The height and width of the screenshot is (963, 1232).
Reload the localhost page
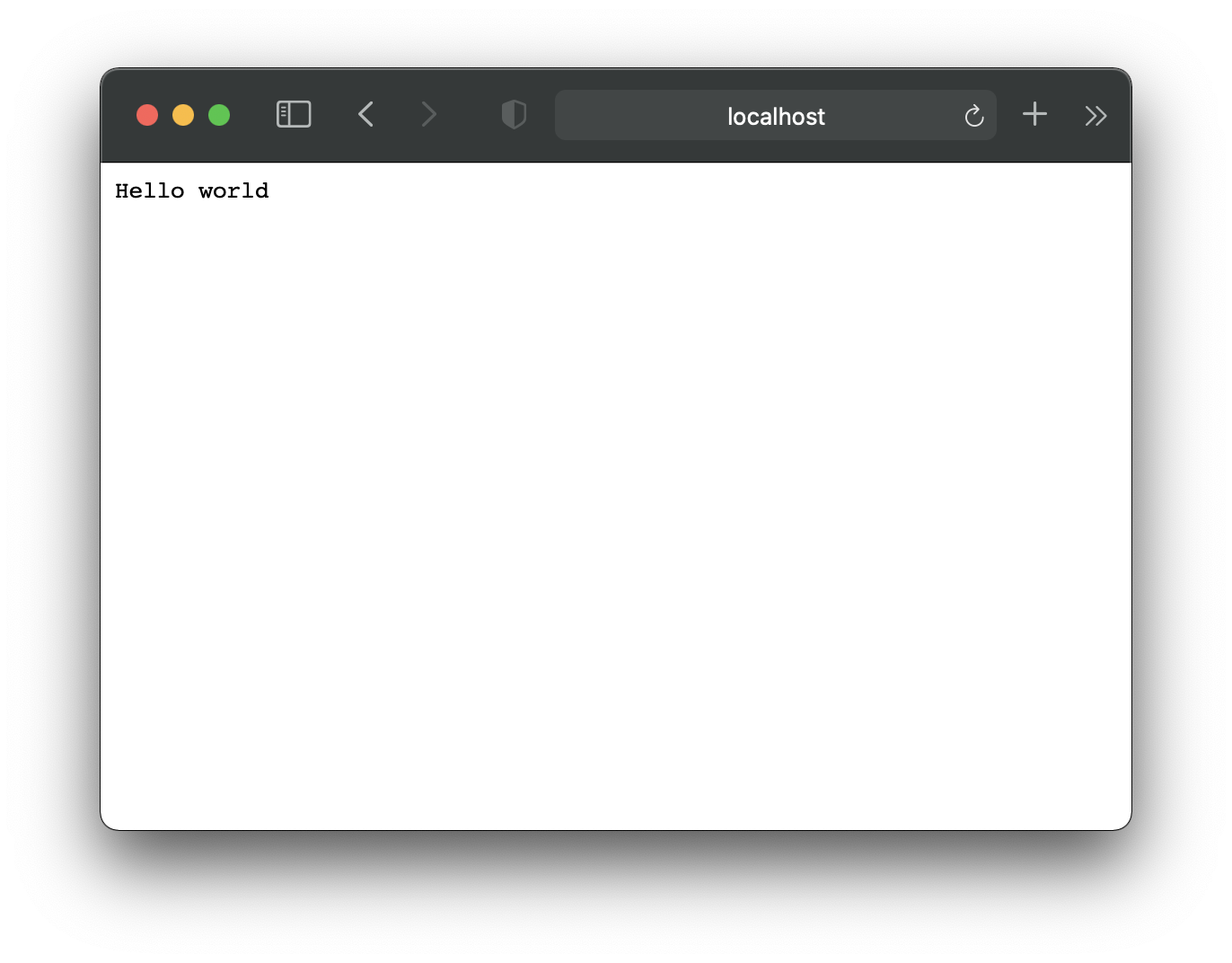point(973,116)
